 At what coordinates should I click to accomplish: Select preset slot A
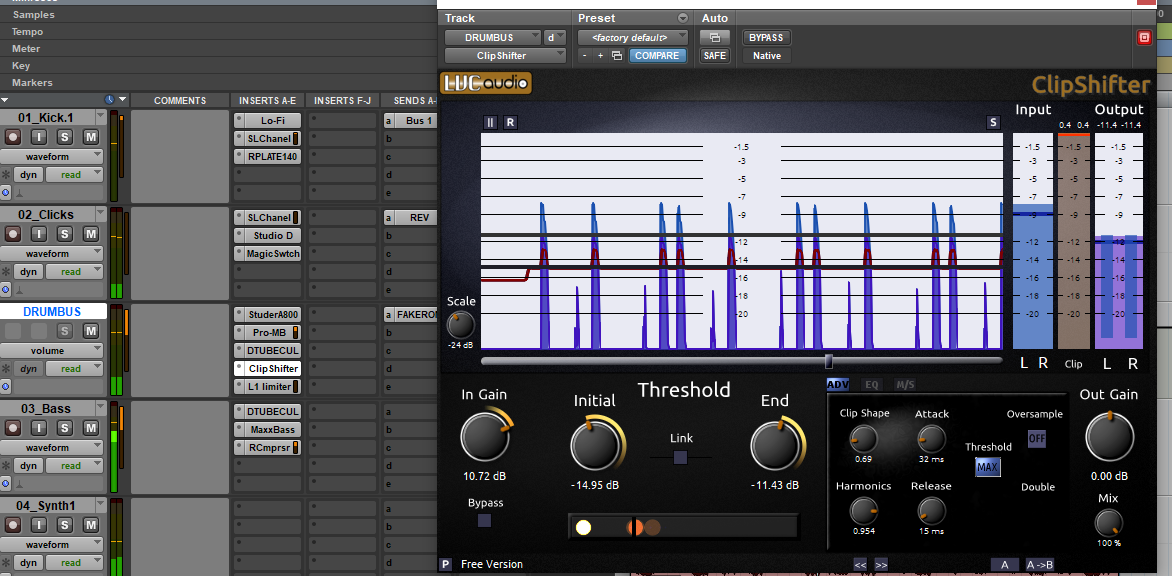click(1005, 564)
